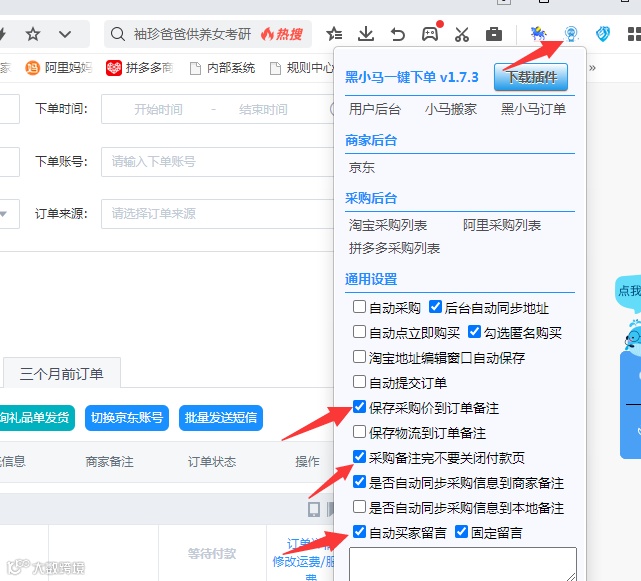Open the 订单来源 dropdown

coord(219,213)
